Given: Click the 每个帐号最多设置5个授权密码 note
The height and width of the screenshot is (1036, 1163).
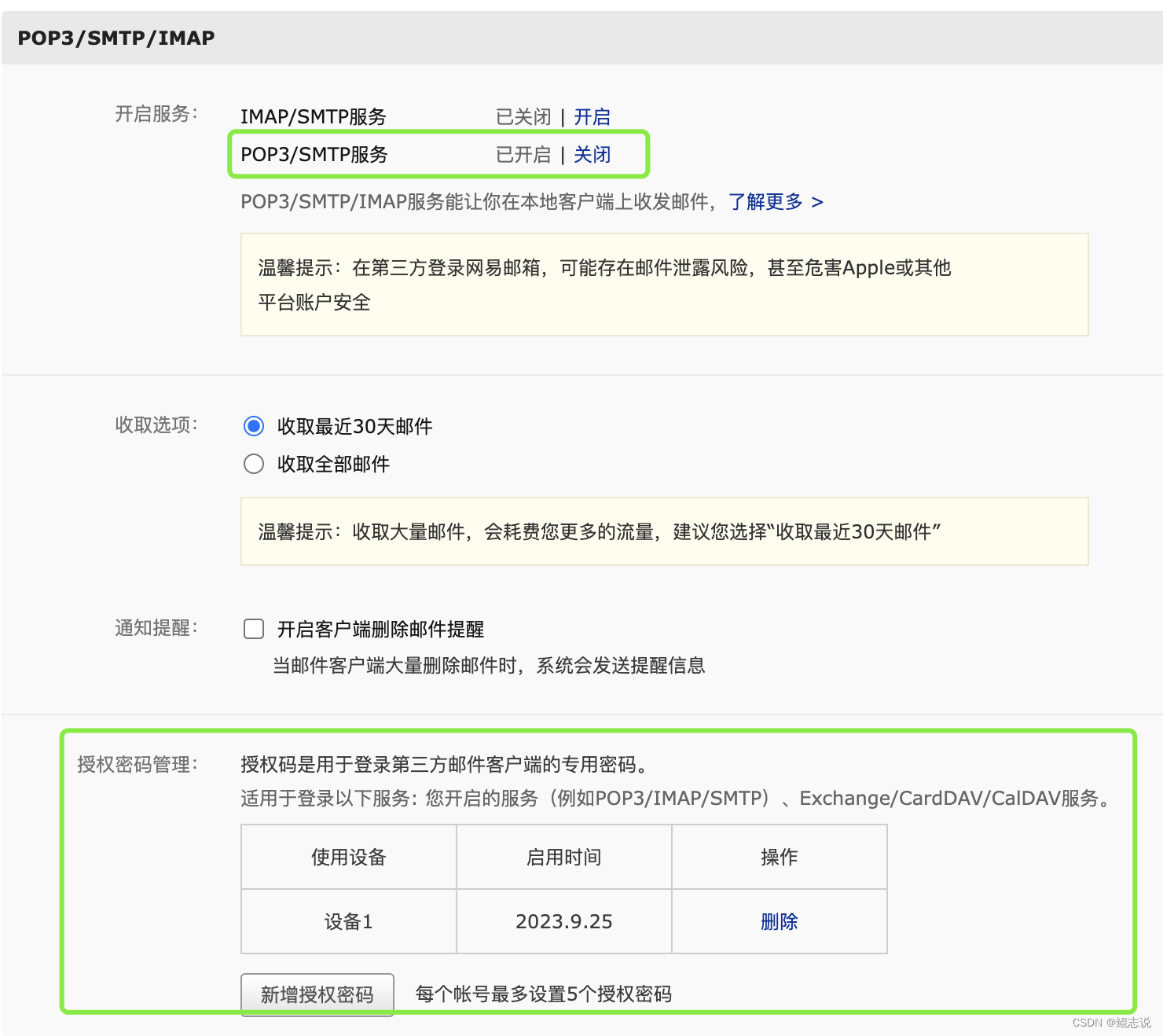Looking at the screenshot, I should [544, 994].
